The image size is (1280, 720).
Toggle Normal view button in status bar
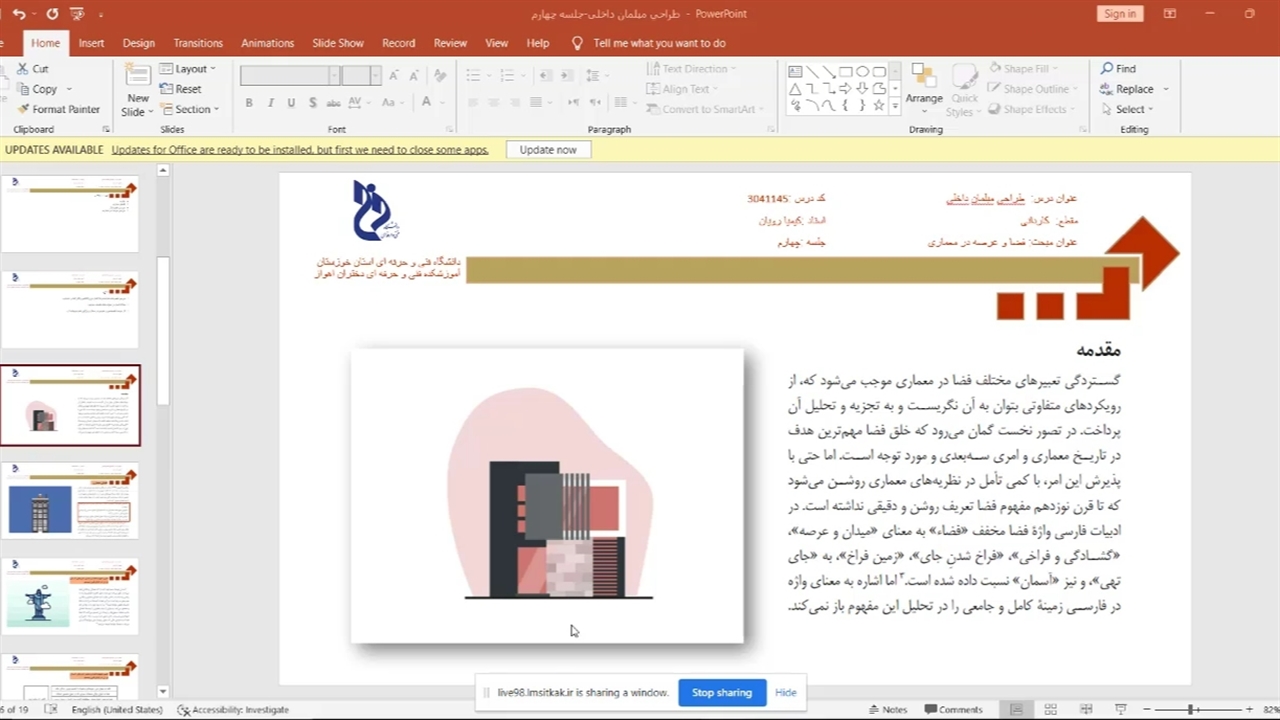(x=1016, y=710)
